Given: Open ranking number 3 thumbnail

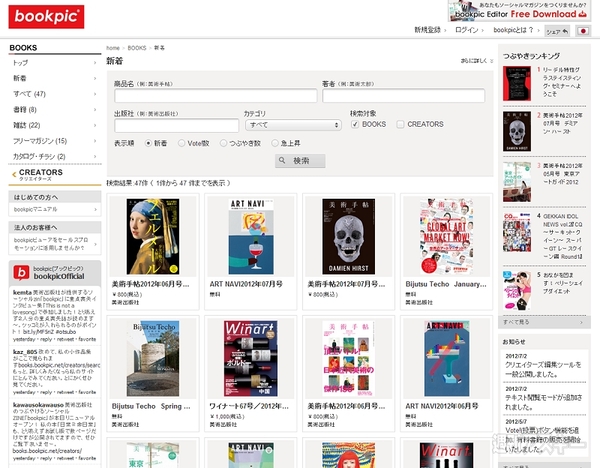Looking at the screenshot, I should (x=517, y=182).
